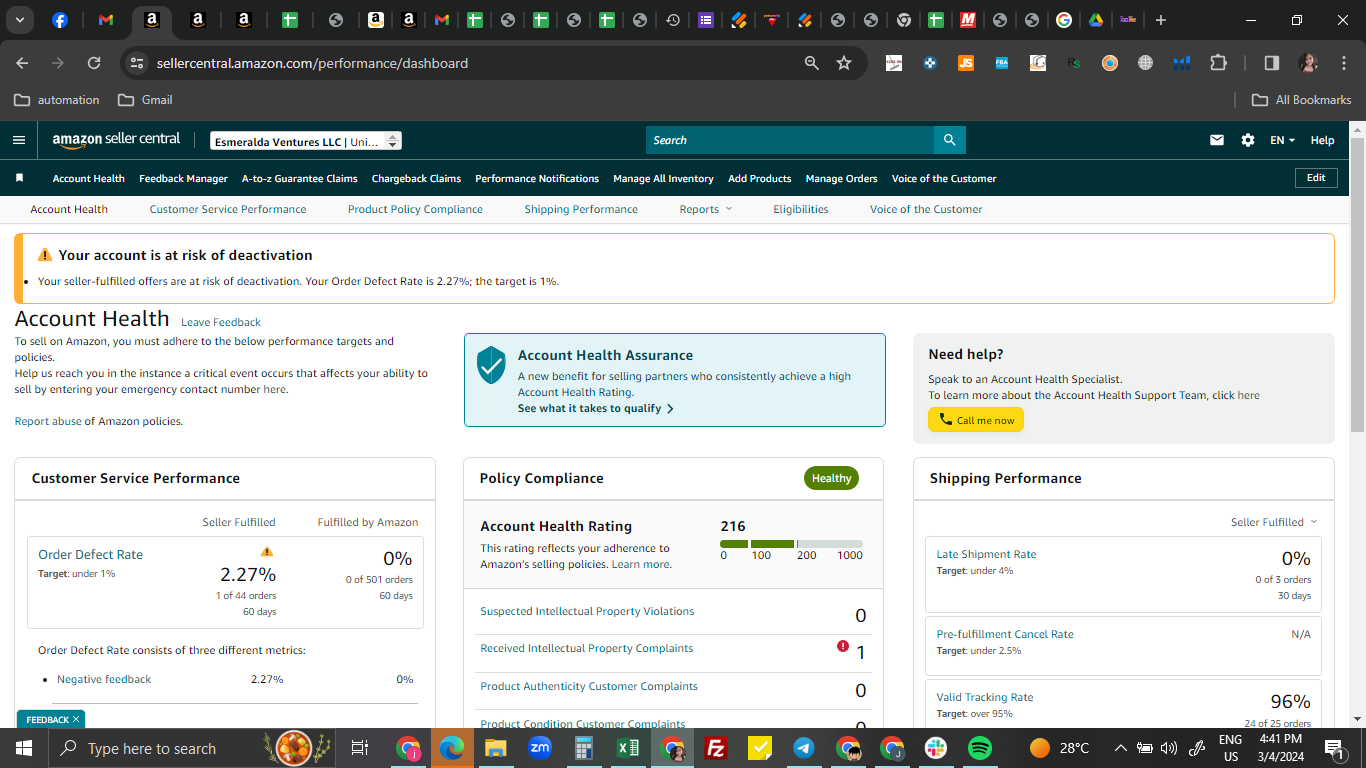This screenshot has height=768, width=1366.
Task: Switch to the Customer Service Performance tab
Action: click(x=228, y=209)
